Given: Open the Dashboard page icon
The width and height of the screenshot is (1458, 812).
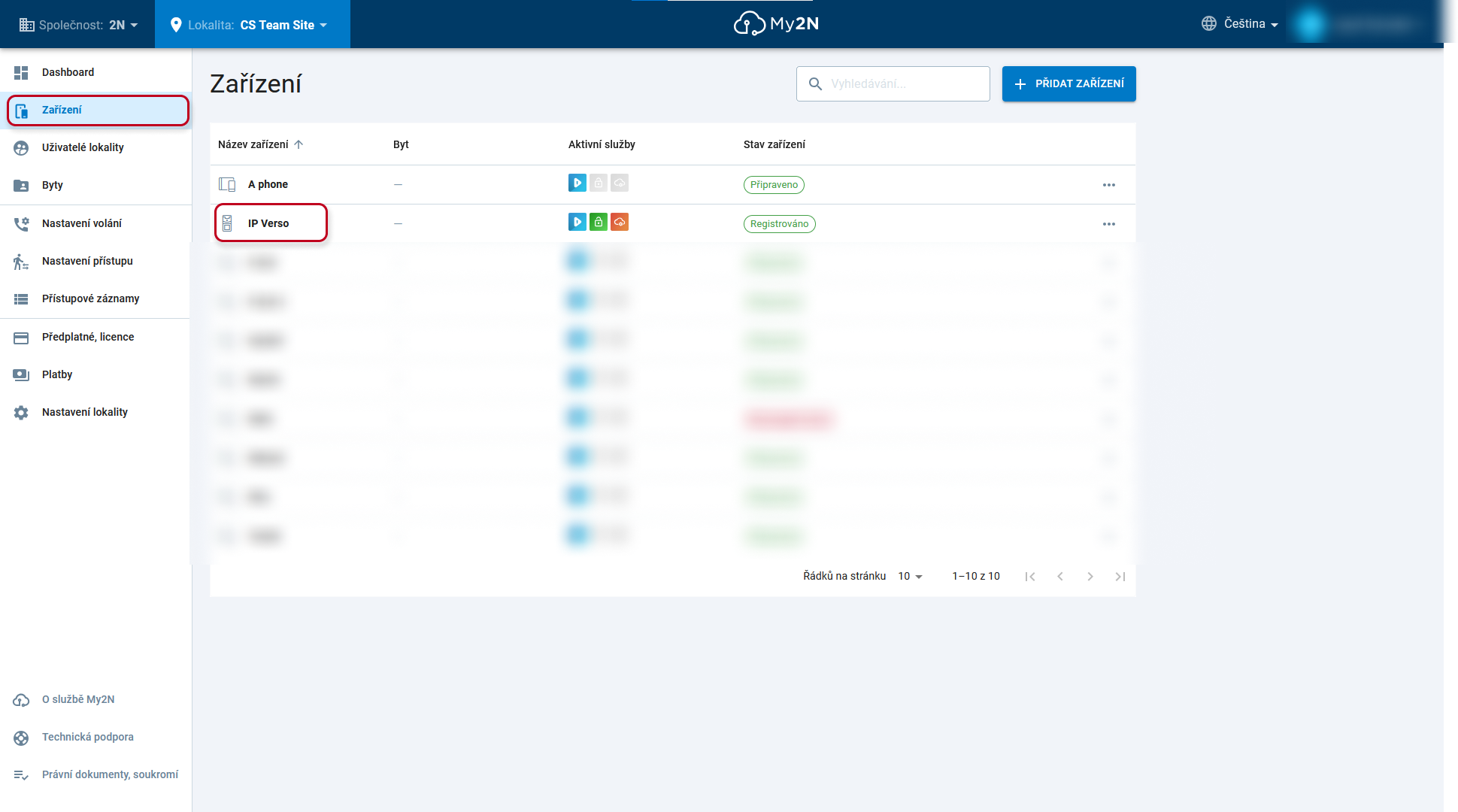Looking at the screenshot, I should [x=21, y=72].
